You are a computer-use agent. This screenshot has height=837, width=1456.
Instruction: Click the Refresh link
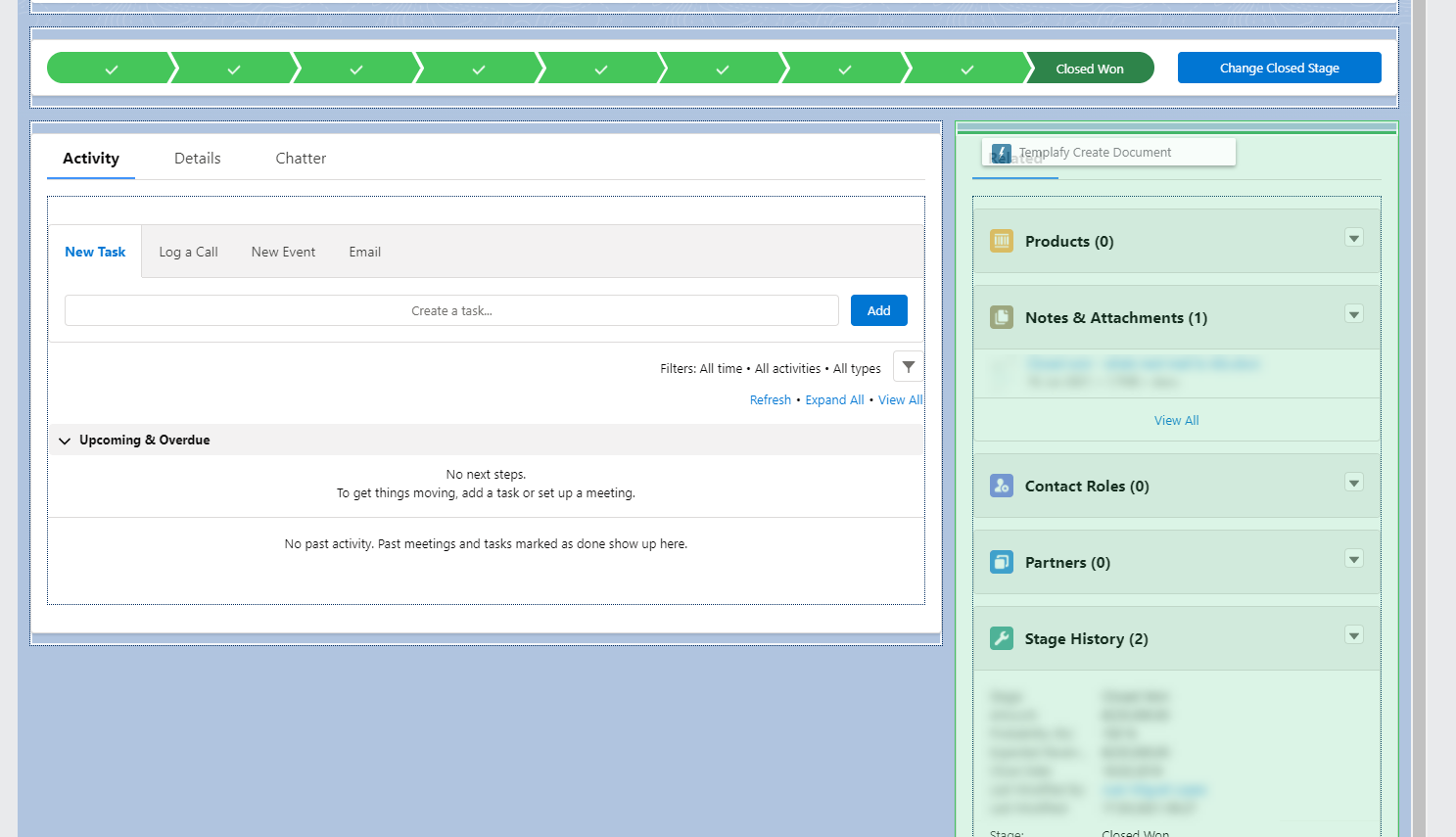[x=771, y=400]
